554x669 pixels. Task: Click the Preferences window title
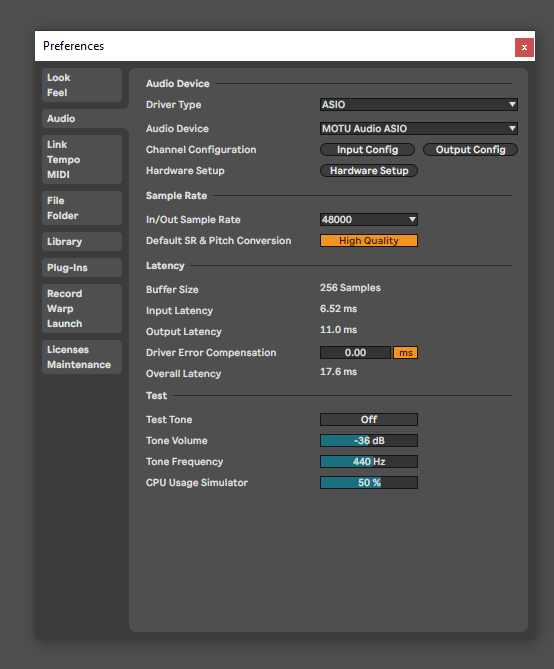pos(73,46)
